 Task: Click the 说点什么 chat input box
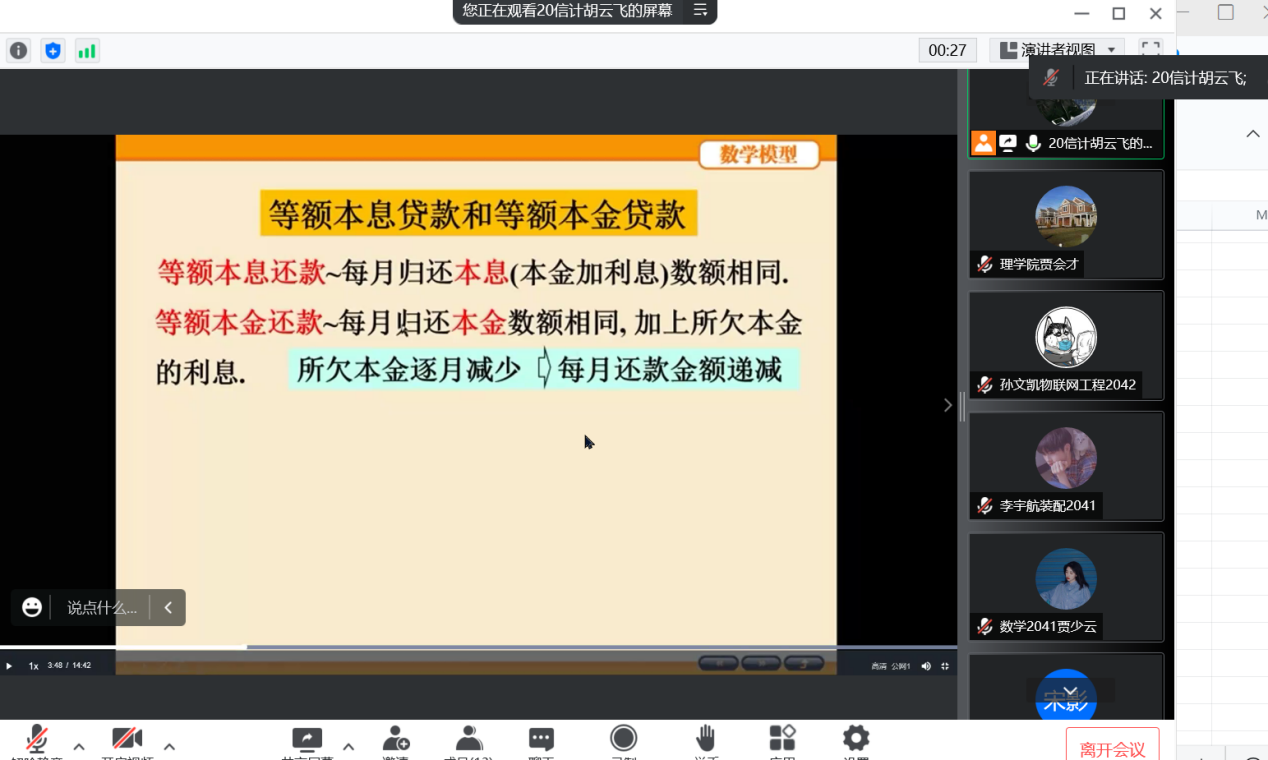click(101, 607)
